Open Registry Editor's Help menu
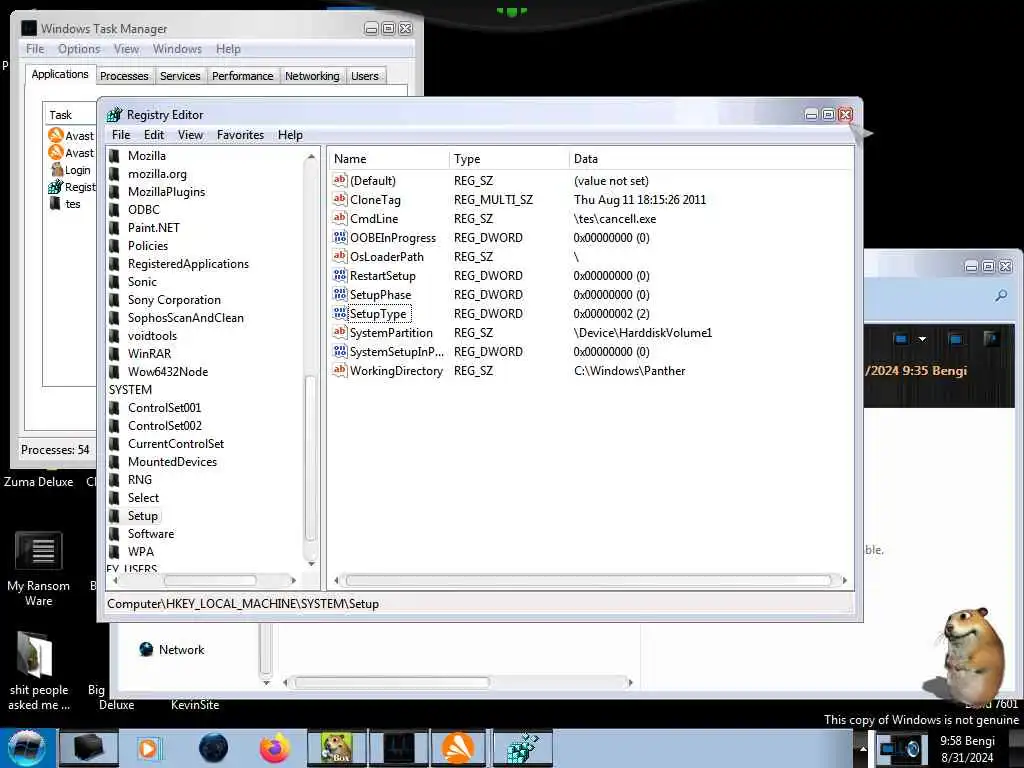1024x768 pixels. point(290,135)
